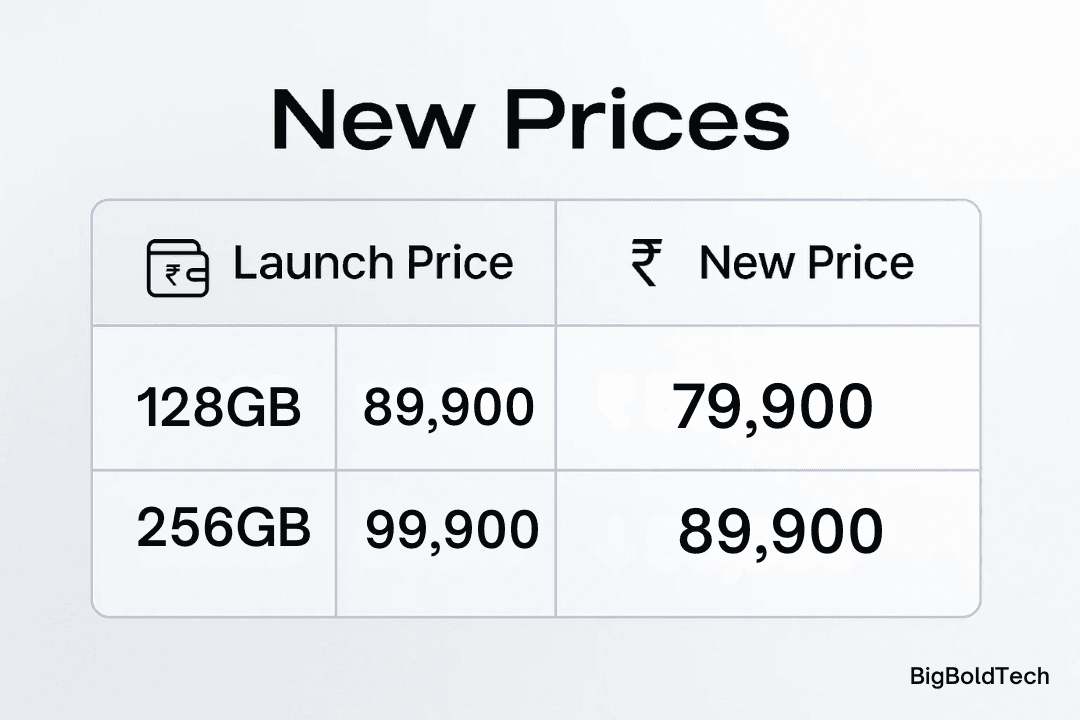Image resolution: width=1080 pixels, height=720 pixels.
Task: Click the rupee sign inside the wallet icon
Action: click(173, 273)
